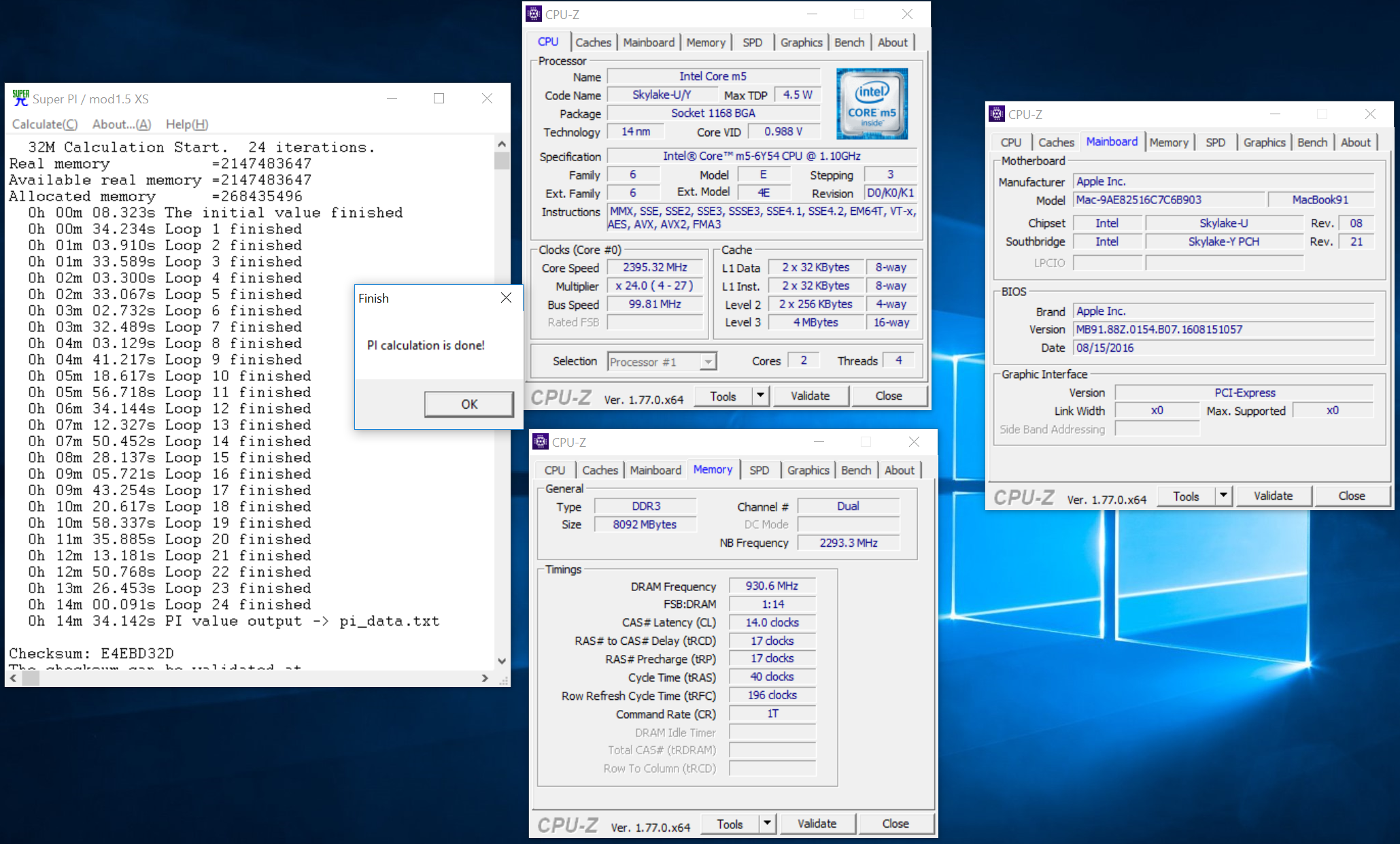Open the Graphics tab in the CPU window
The image size is (1400, 844).
802,42
